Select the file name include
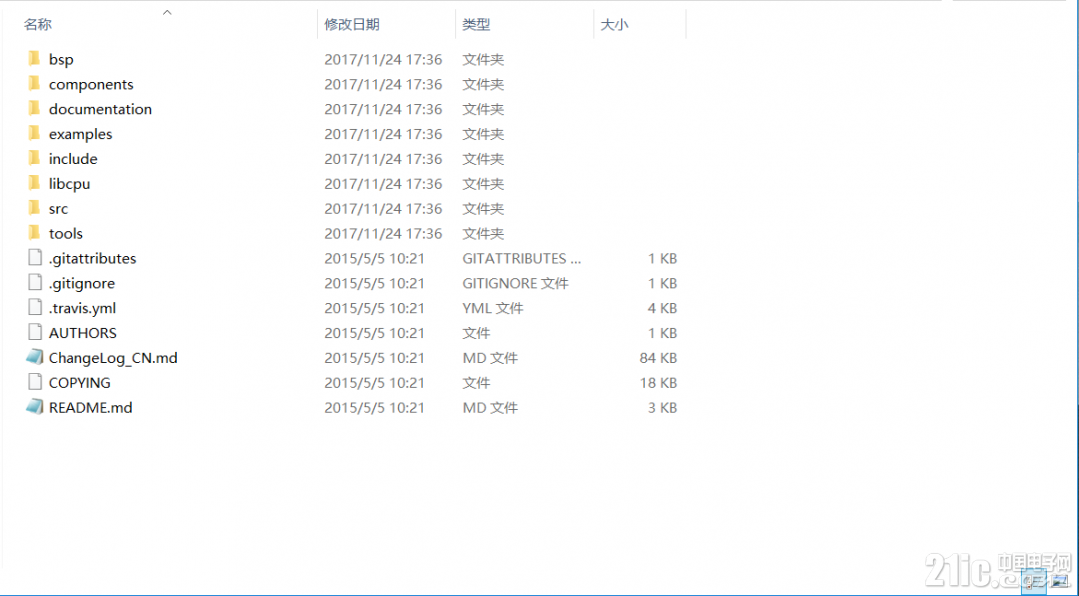 click(73, 158)
